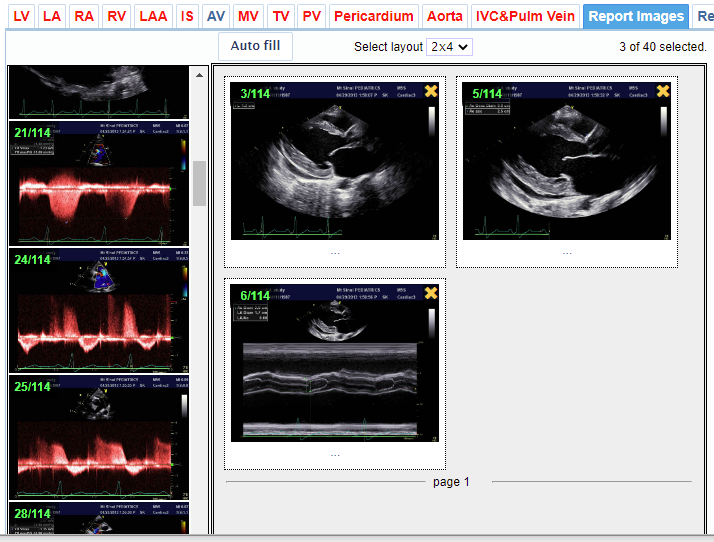The height and width of the screenshot is (542, 714).
Task: Switch to the RV tab
Action: pos(117,16)
